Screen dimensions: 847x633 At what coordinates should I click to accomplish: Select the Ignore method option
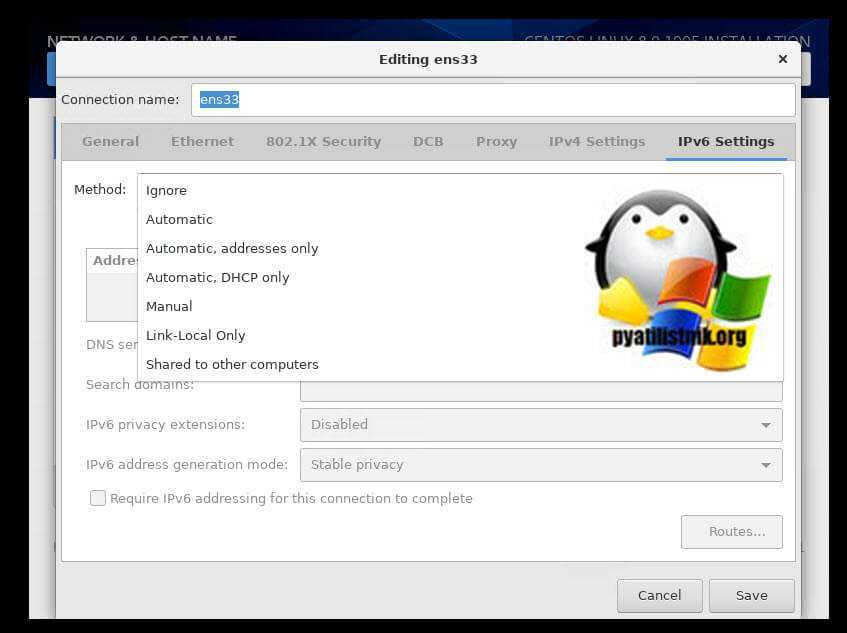[x=460, y=190]
